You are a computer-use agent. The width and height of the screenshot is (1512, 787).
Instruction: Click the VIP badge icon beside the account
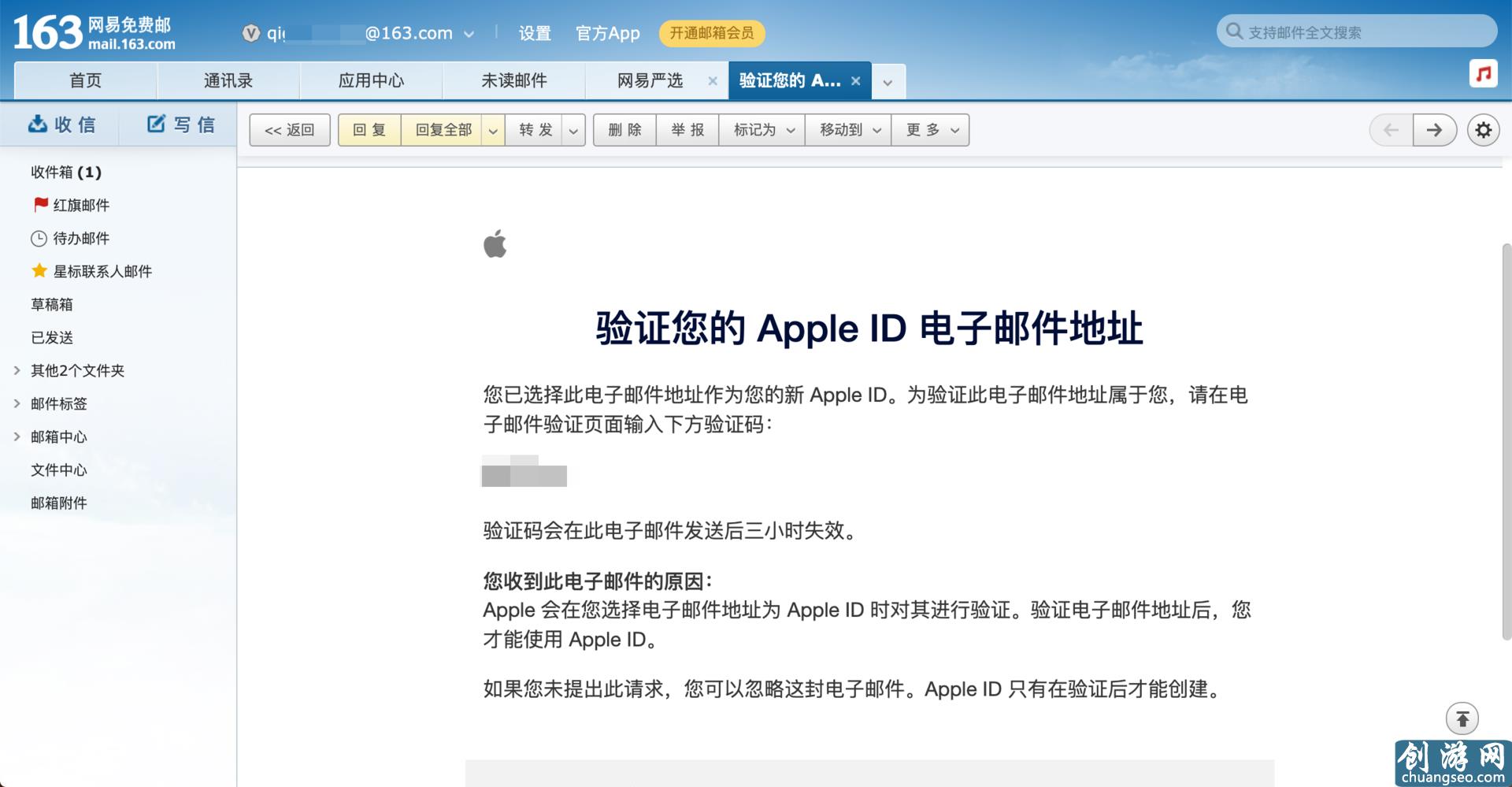click(x=251, y=33)
